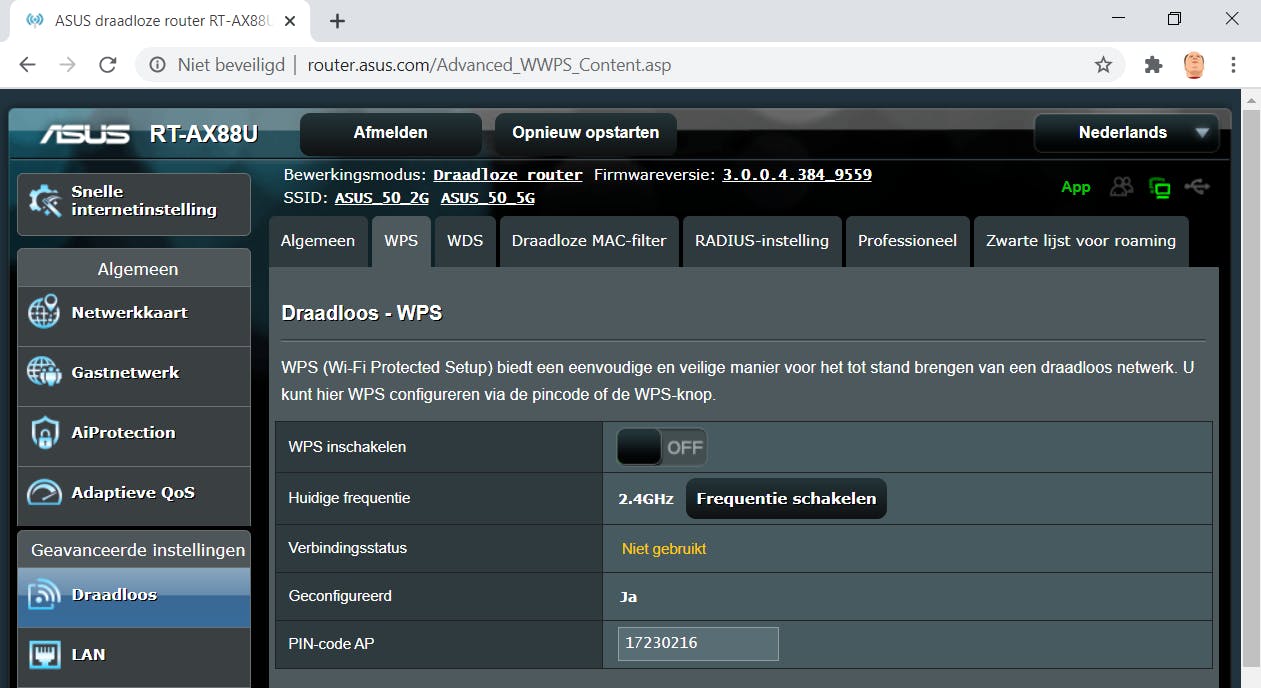The image size is (1261, 688).
Task: Open Zwarte lijst voor roaming tab
Action: [1081, 241]
